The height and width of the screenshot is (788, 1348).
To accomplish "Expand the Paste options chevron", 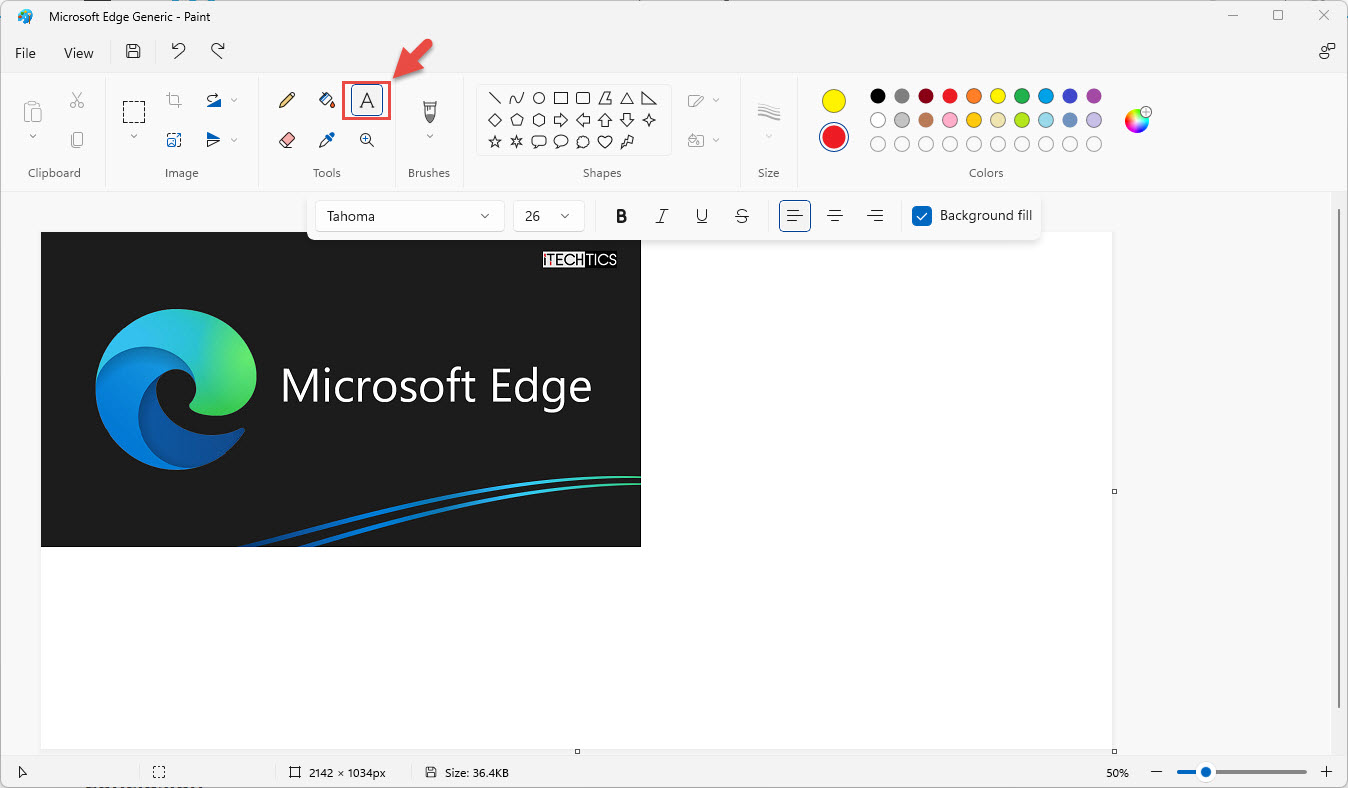I will (33, 137).
